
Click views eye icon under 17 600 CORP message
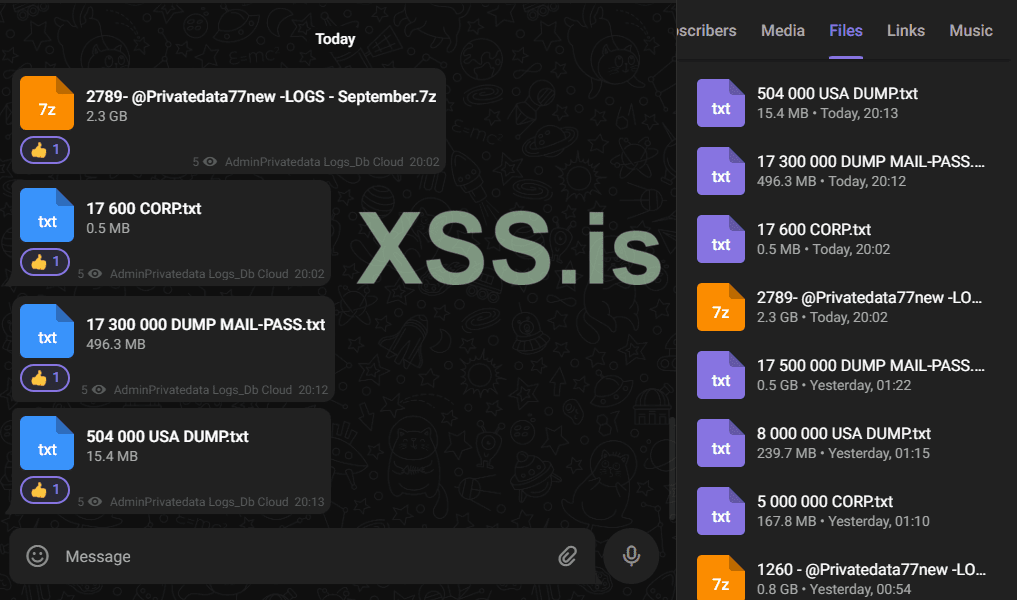(95, 274)
